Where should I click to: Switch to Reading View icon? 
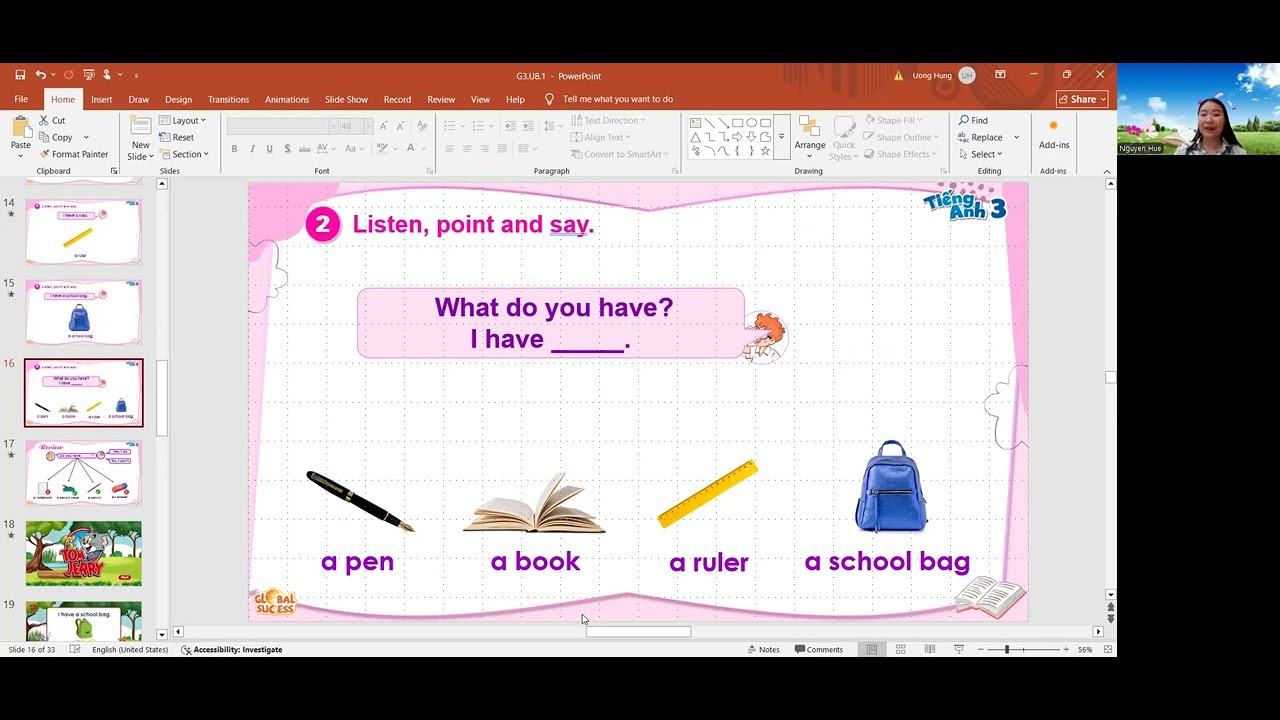930,650
